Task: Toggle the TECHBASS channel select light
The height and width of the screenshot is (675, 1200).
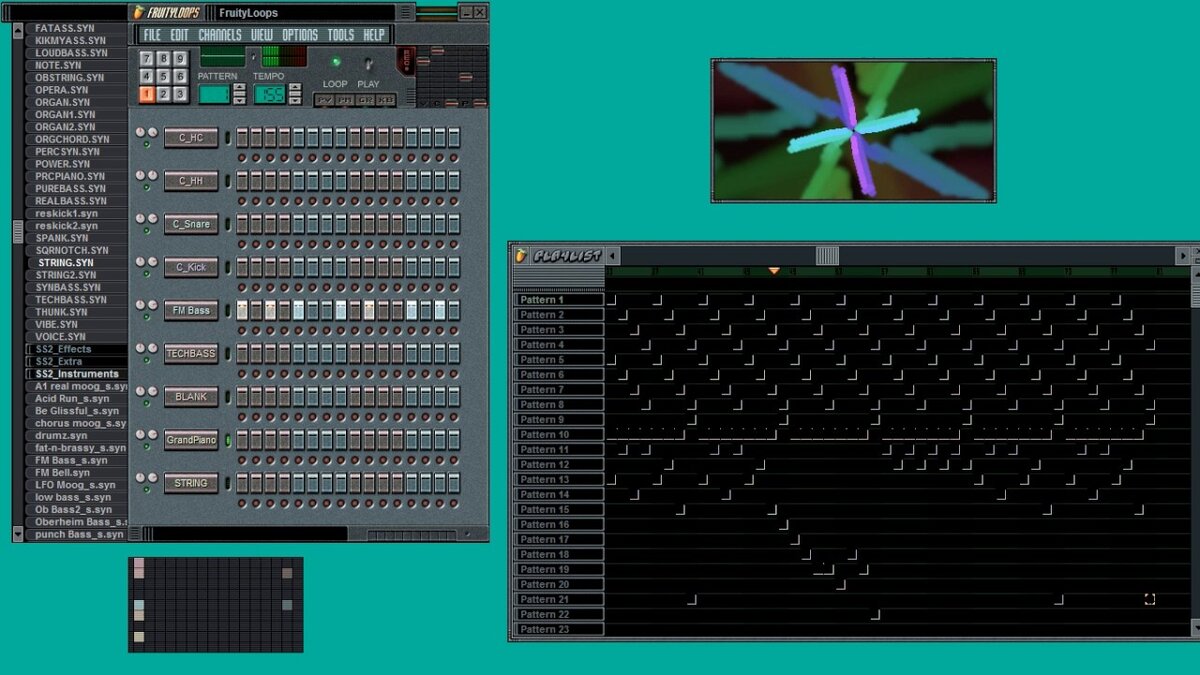Action: point(227,353)
